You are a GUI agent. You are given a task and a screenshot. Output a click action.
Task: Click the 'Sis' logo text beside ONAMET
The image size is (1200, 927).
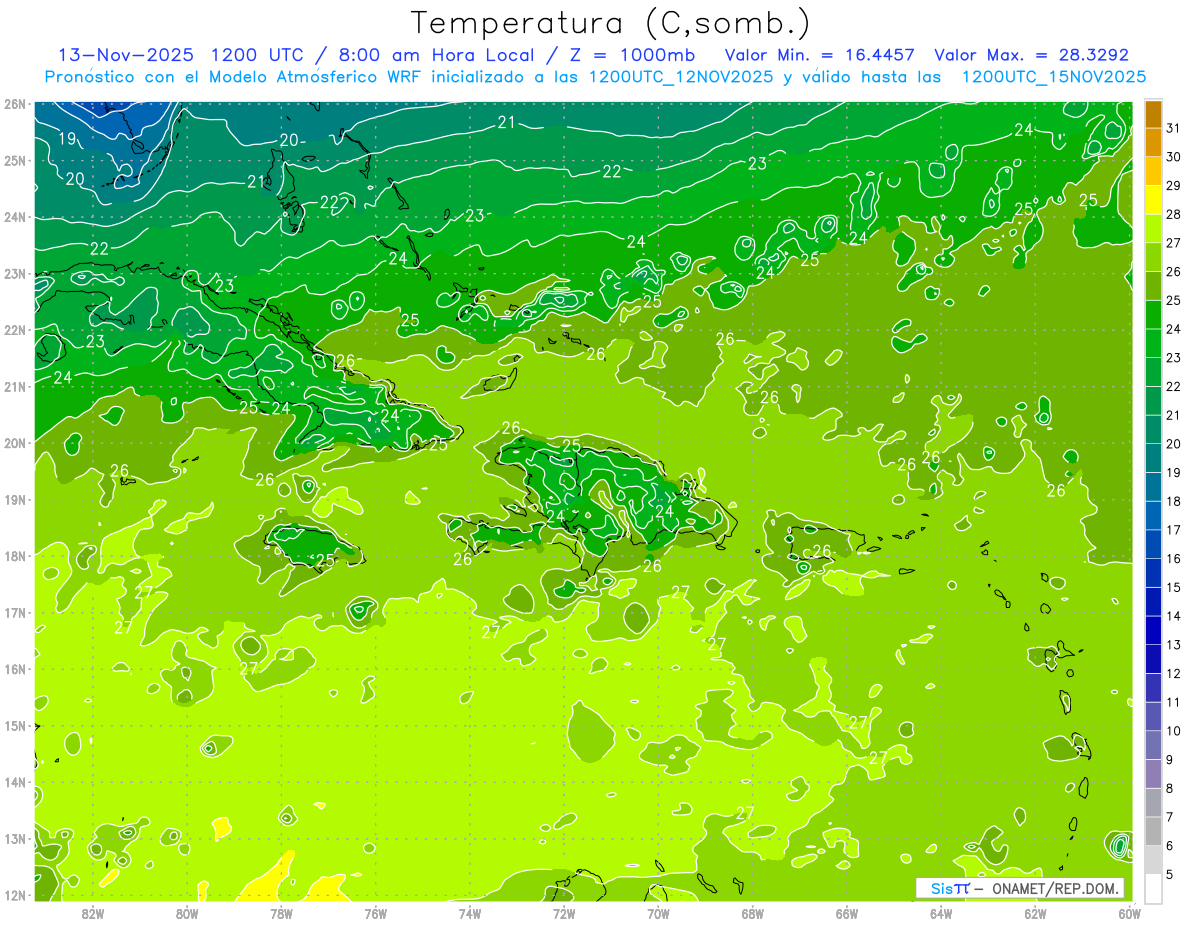tap(944, 889)
